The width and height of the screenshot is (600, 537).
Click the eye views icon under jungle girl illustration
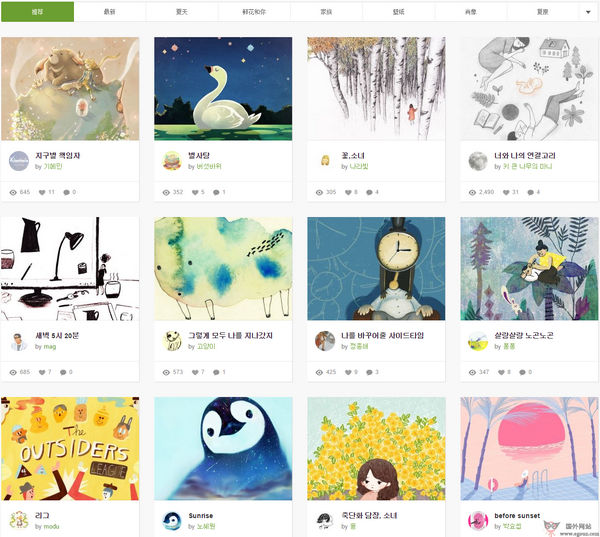point(472,372)
